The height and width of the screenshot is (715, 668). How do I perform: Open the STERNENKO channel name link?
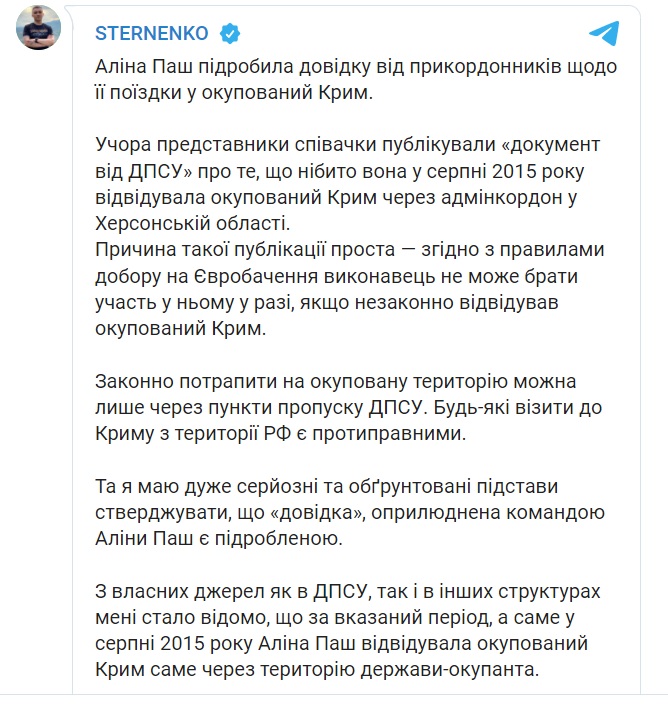click(x=152, y=33)
